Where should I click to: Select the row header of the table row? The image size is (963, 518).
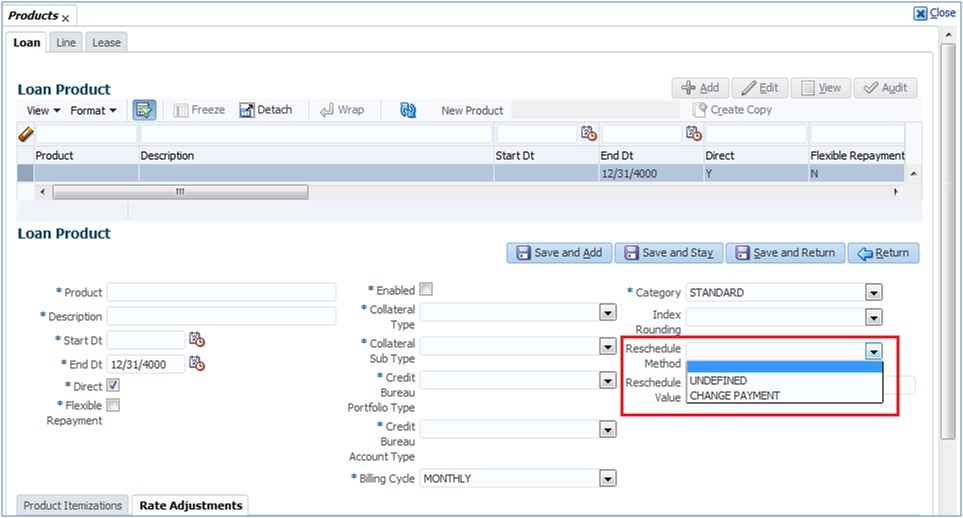click(25, 173)
